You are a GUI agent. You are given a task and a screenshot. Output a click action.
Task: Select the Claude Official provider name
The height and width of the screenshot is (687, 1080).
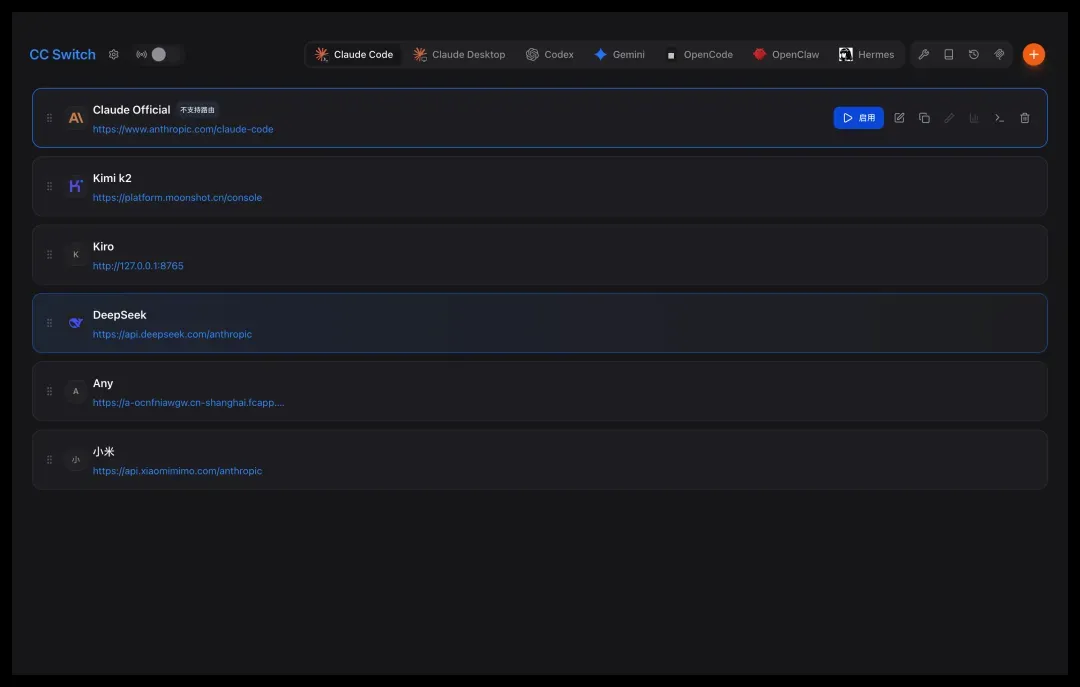[131, 110]
